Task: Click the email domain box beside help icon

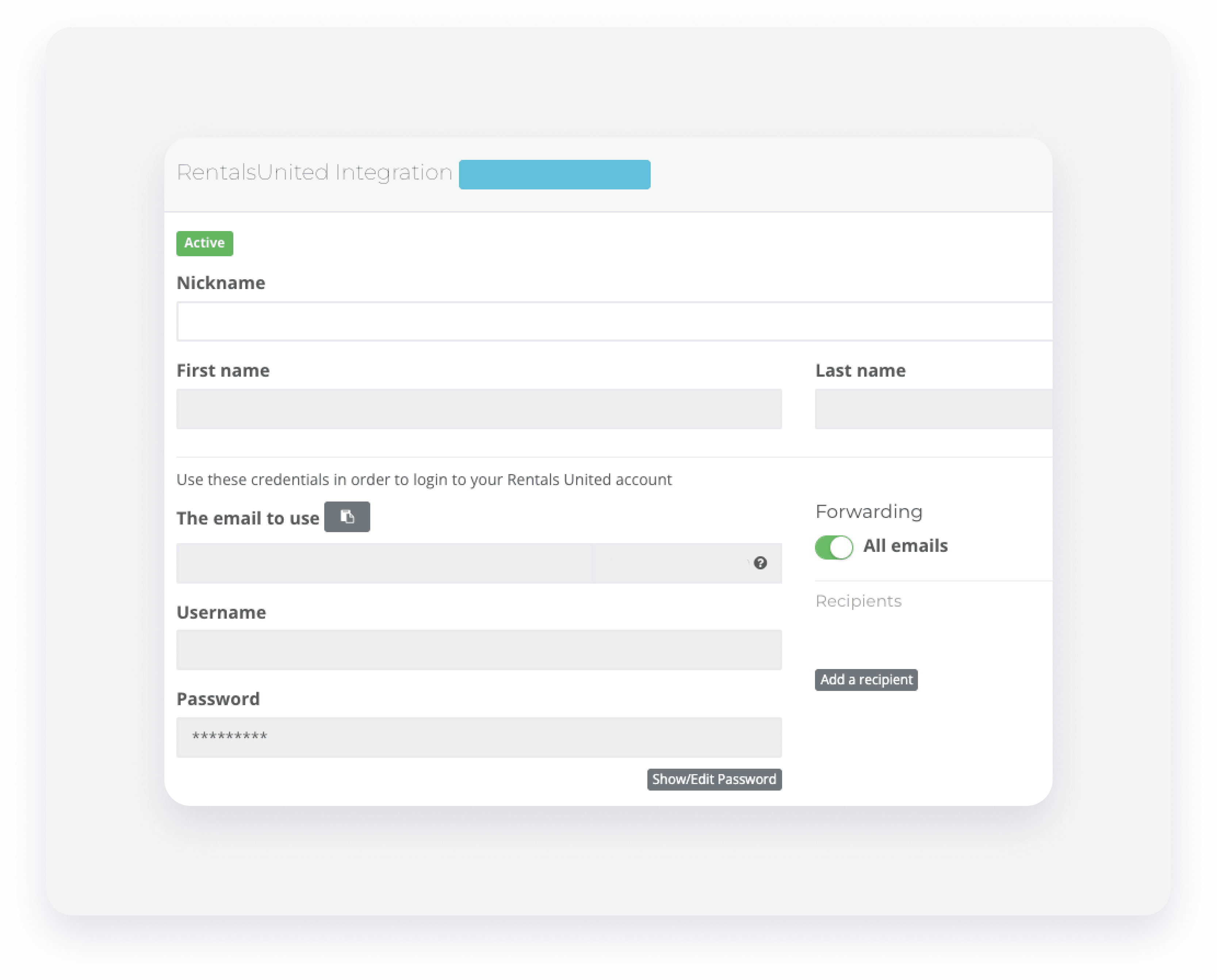Action: [672, 563]
